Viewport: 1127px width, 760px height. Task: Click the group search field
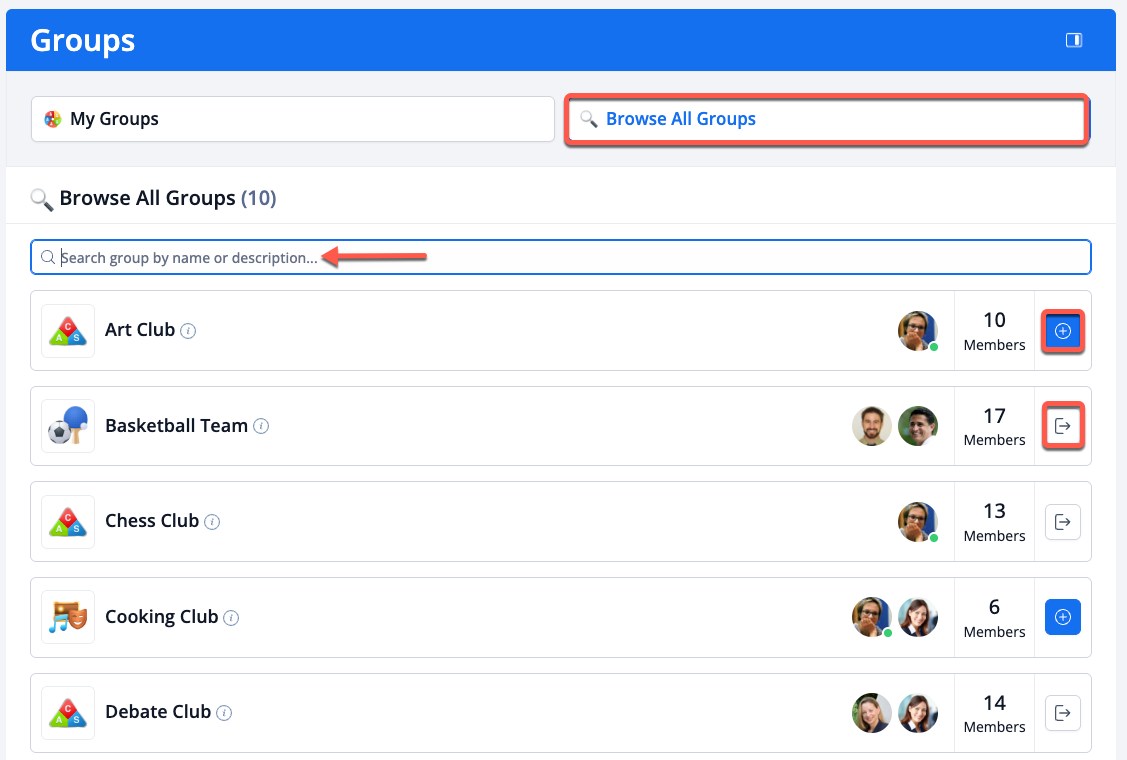[x=560, y=258]
